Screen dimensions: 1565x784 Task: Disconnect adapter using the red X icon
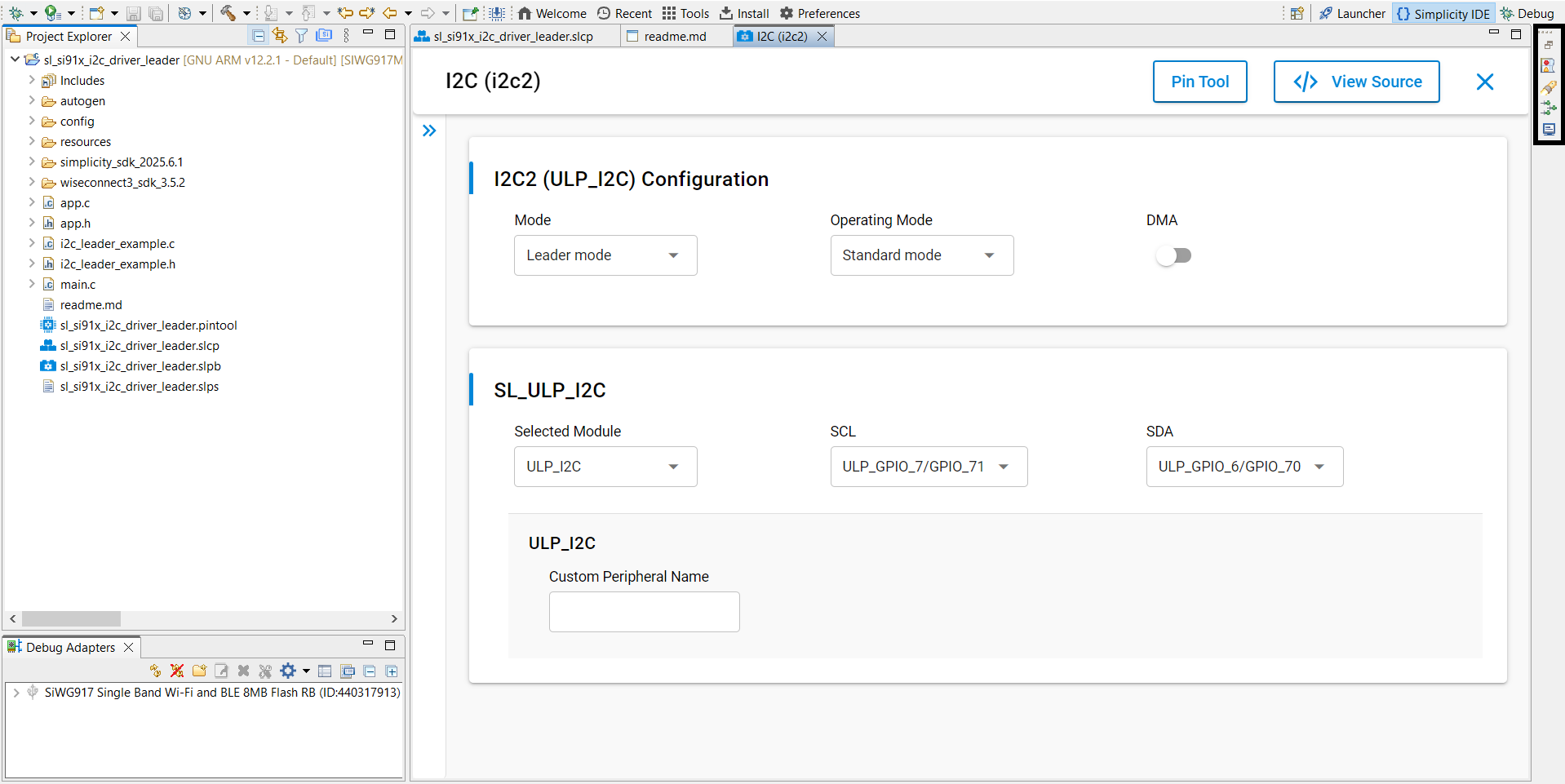coord(177,671)
